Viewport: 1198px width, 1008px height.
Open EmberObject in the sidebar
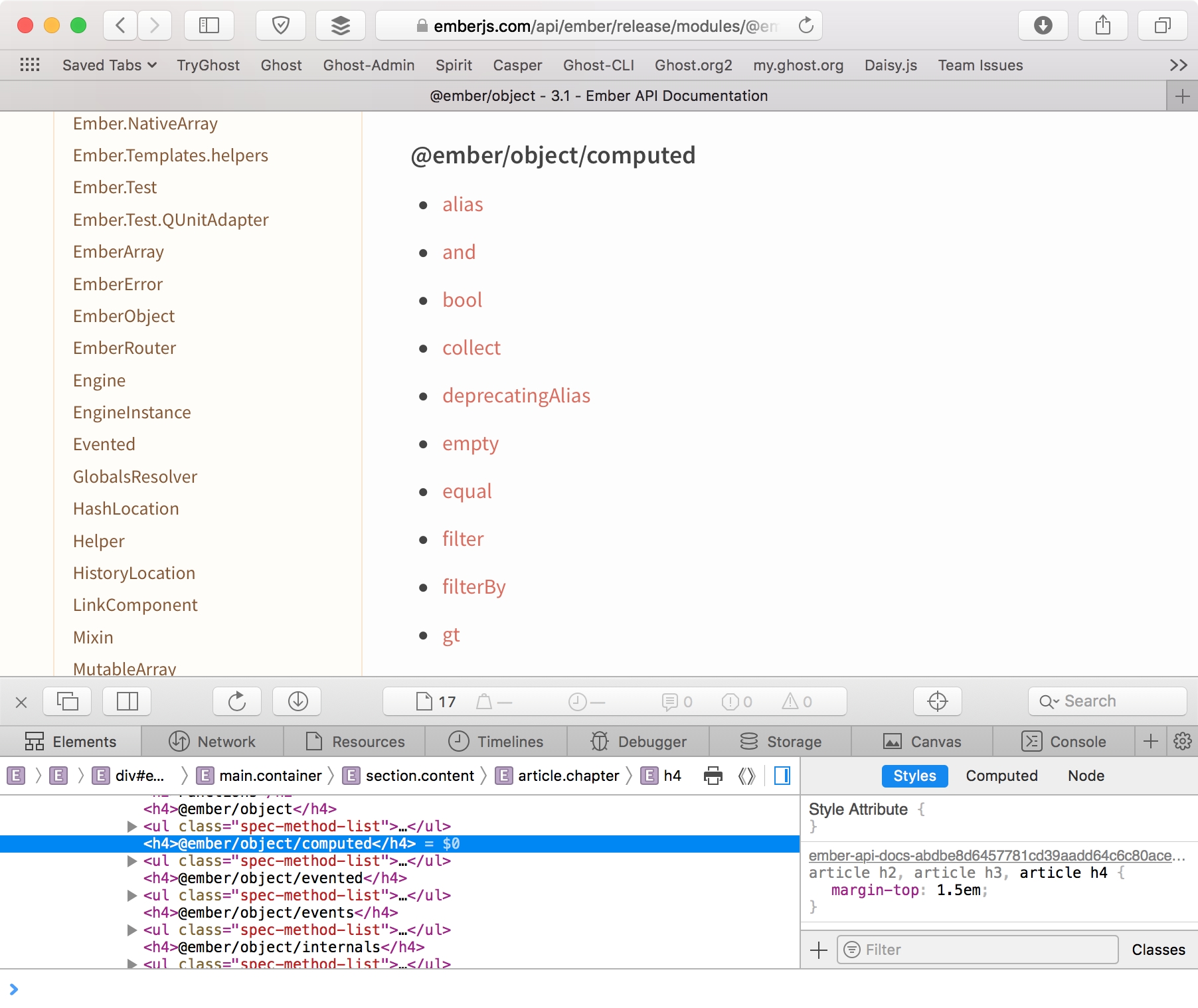(124, 316)
